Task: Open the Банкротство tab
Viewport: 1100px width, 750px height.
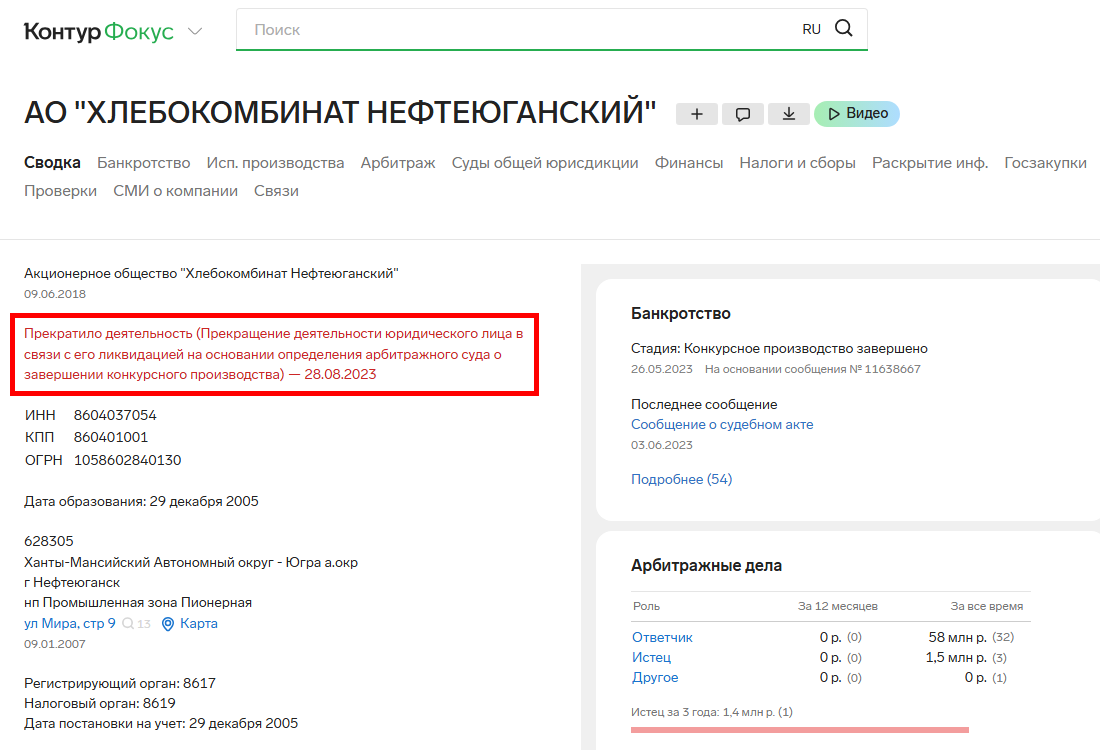Action: coord(144,163)
